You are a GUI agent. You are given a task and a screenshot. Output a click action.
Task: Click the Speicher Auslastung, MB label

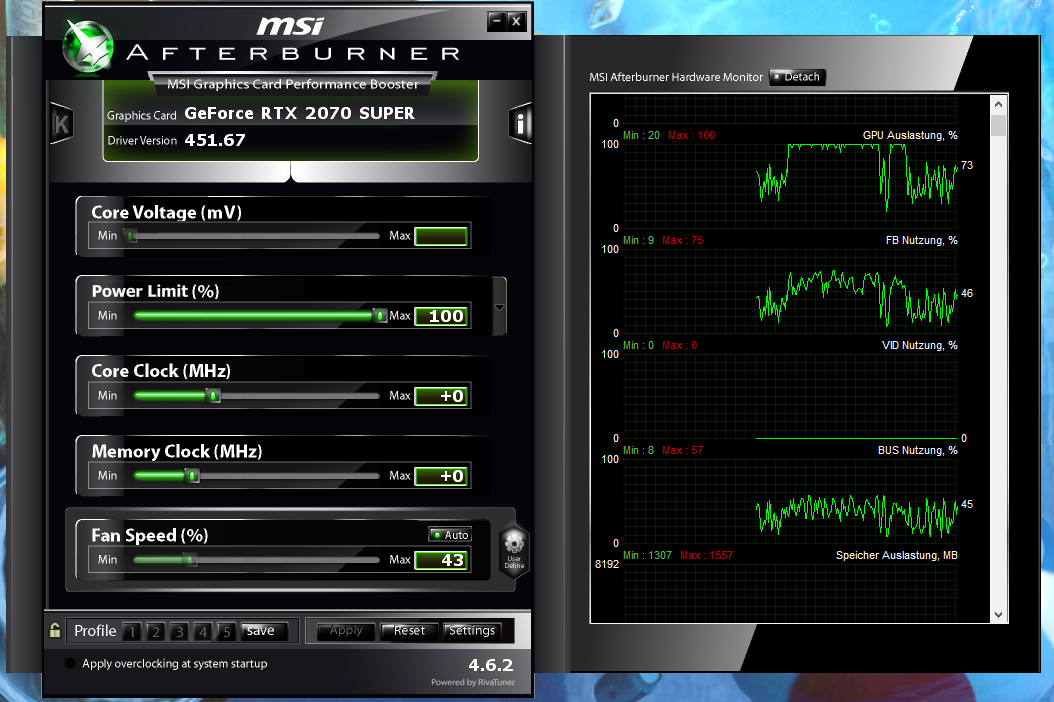coord(897,555)
